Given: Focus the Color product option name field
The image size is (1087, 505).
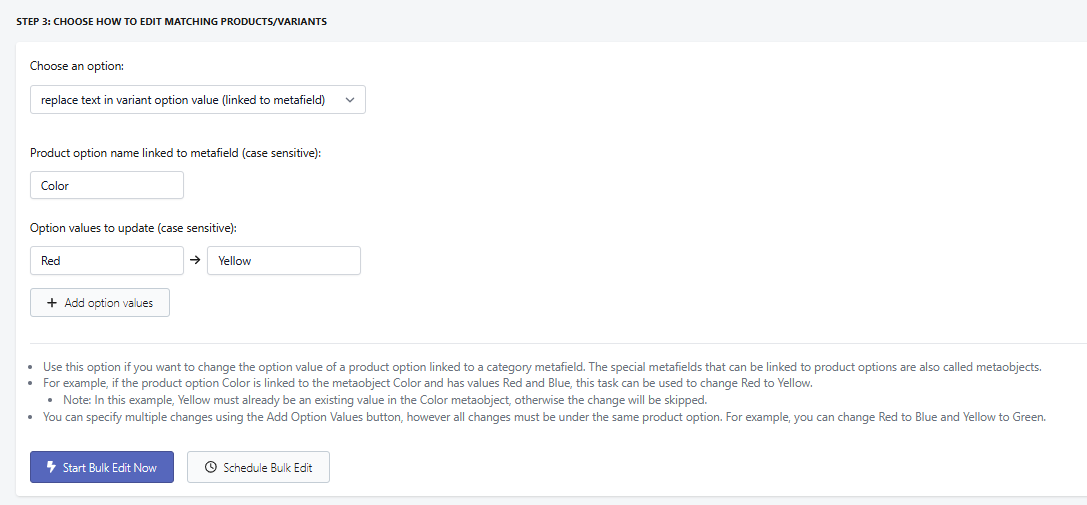Looking at the screenshot, I should click(107, 186).
